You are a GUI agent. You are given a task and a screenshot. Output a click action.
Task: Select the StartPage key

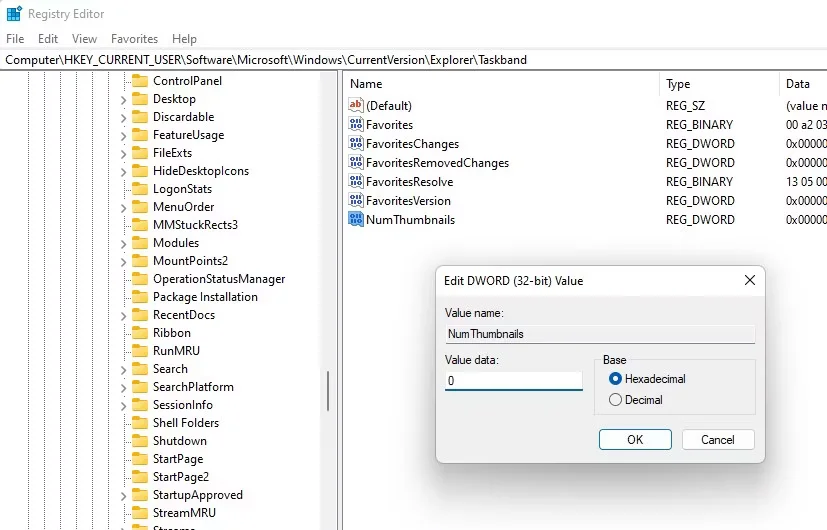[x=178, y=458]
